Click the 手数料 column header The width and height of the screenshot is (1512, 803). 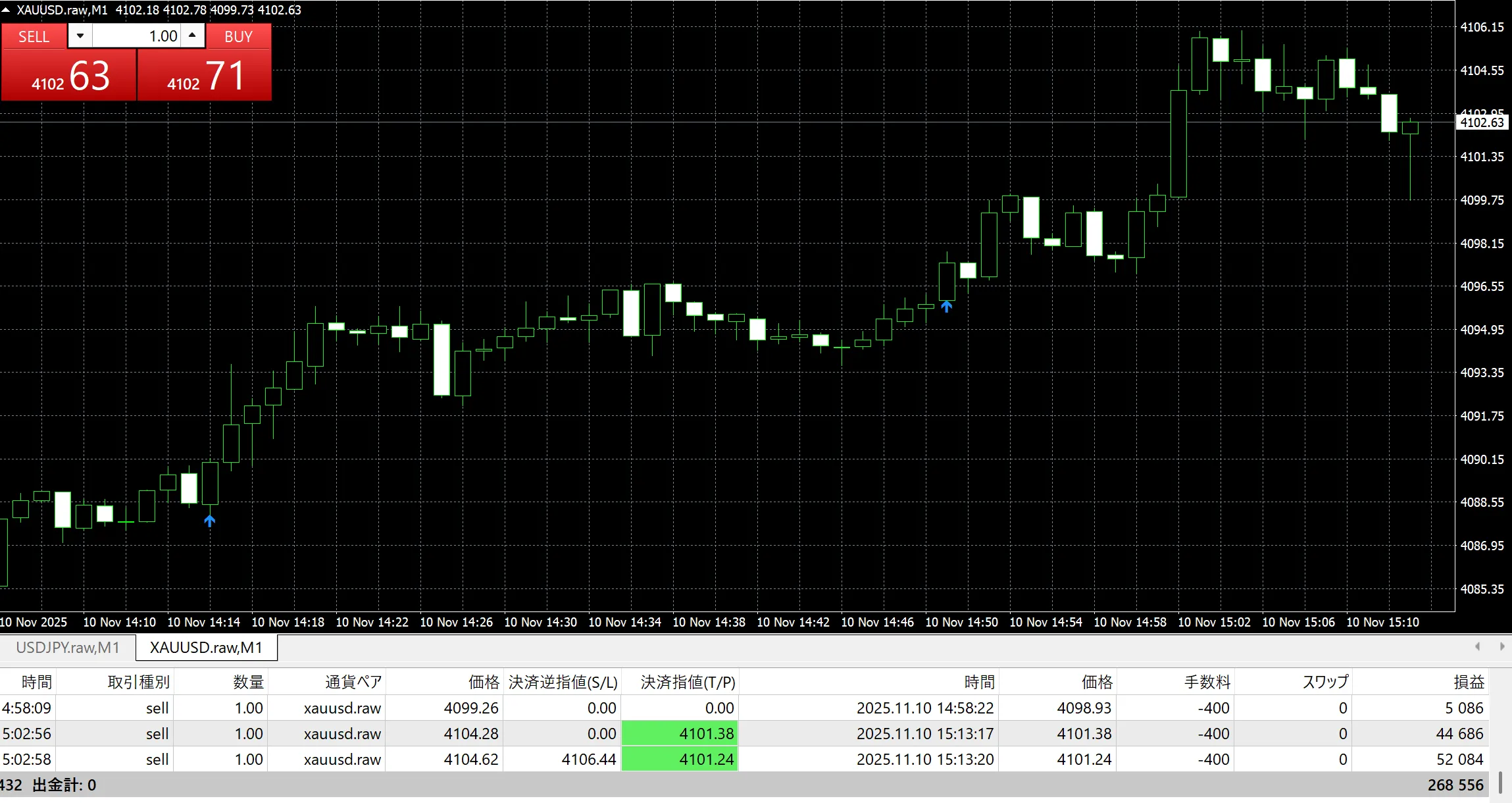pos(1207,682)
